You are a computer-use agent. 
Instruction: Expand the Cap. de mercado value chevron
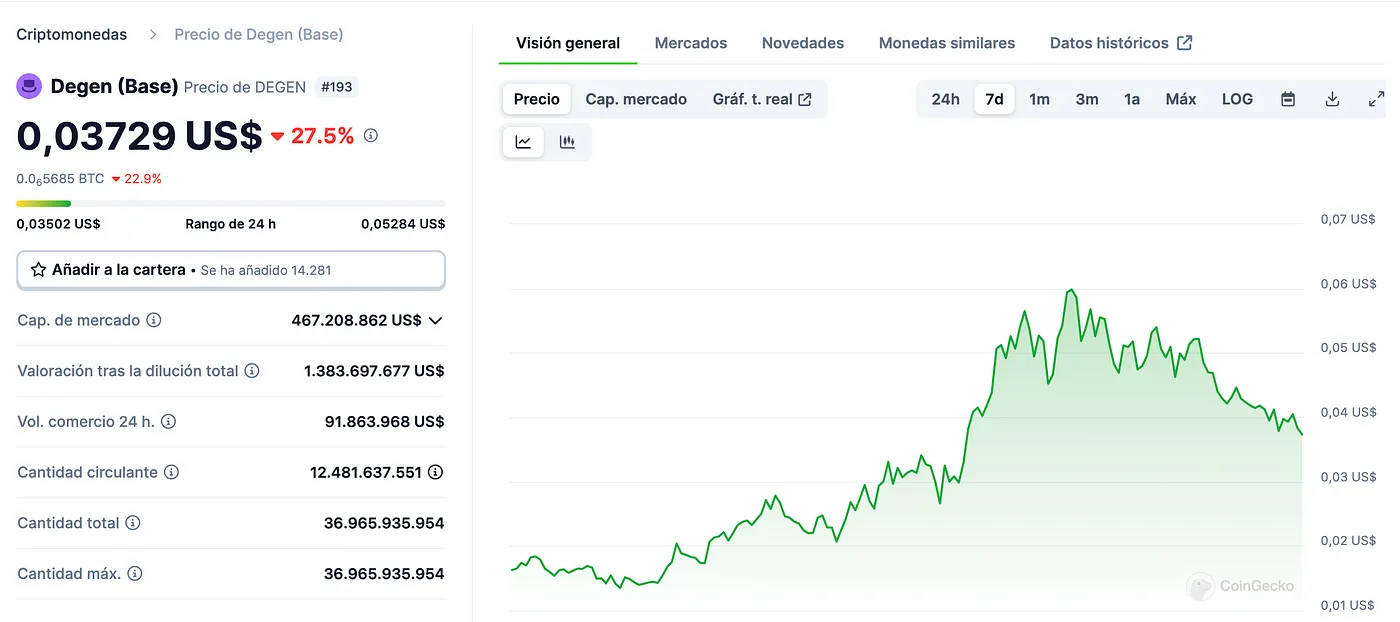click(x=435, y=321)
